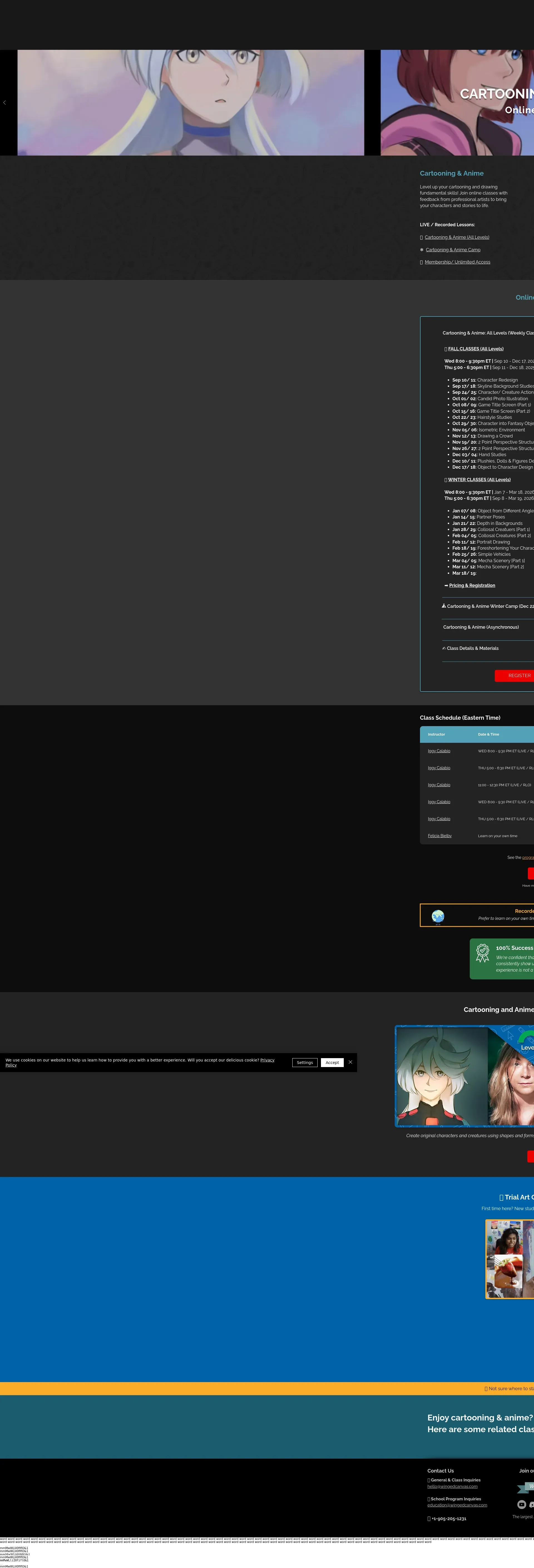Expand Cartooning & Anime (Asynchronous) accordion
Viewport: 534px width, 1568px height.
(481, 627)
